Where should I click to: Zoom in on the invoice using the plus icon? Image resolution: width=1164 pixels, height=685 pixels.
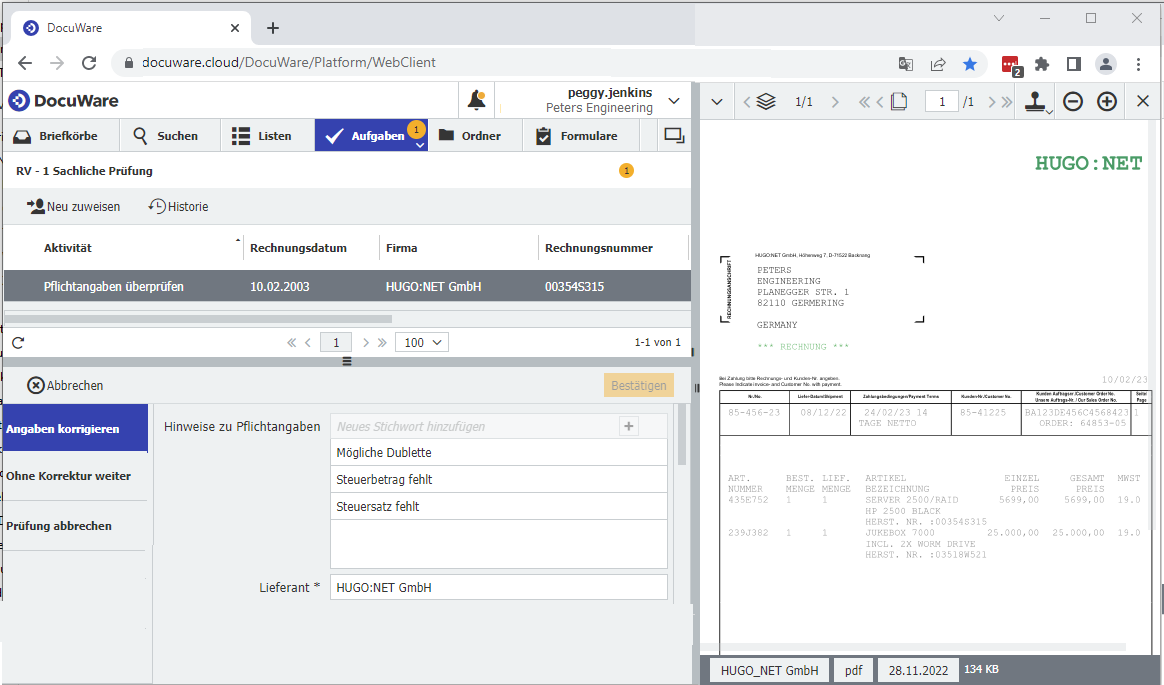pyautogui.click(x=1108, y=101)
